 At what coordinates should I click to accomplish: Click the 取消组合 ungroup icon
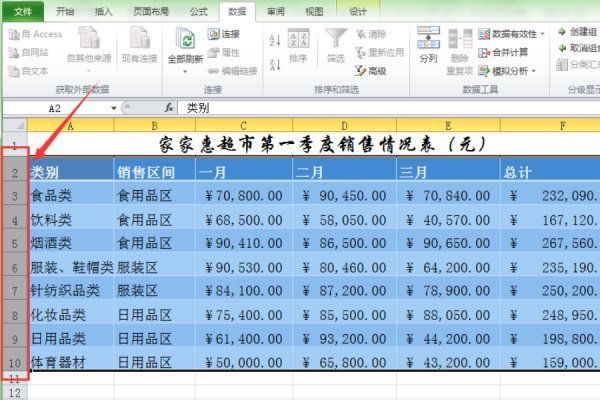click(562, 48)
